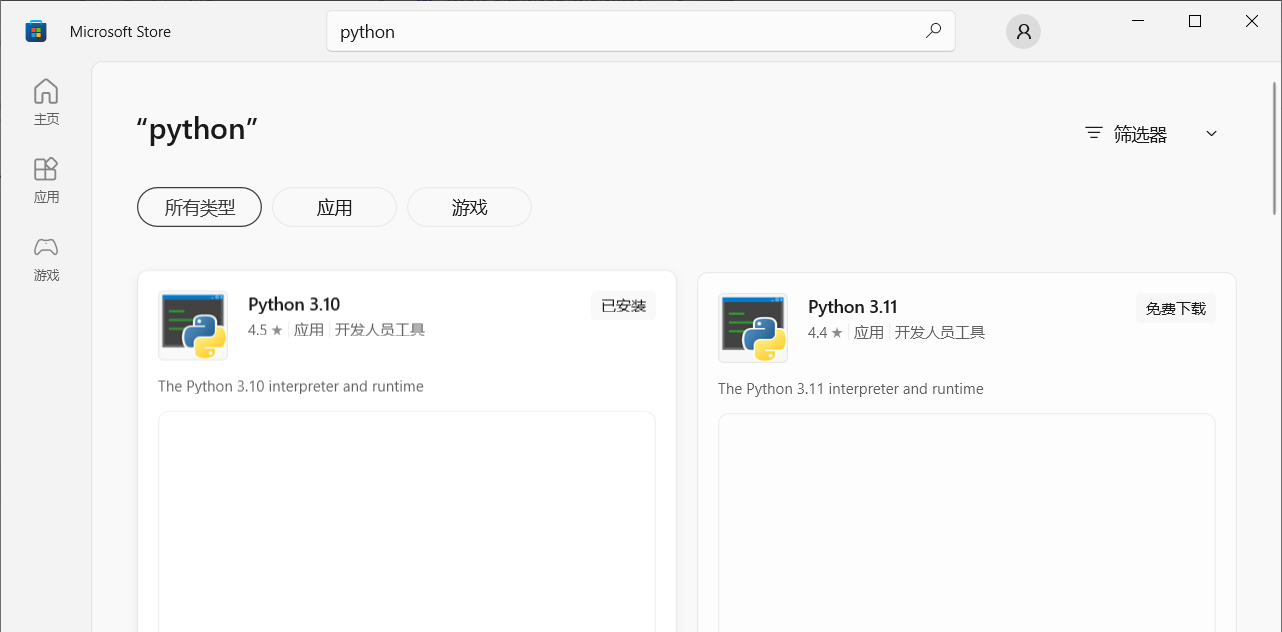1282x632 pixels.
Task: Click 开发人员工具 category under Python 3.11
Action: [940, 332]
